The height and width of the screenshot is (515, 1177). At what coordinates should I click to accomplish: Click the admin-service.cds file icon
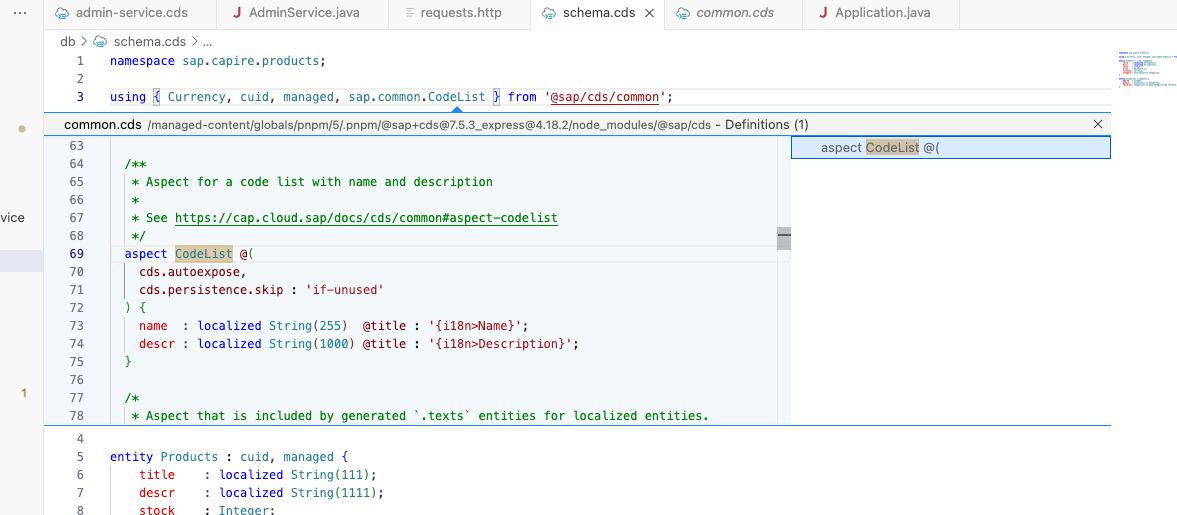click(x=62, y=14)
